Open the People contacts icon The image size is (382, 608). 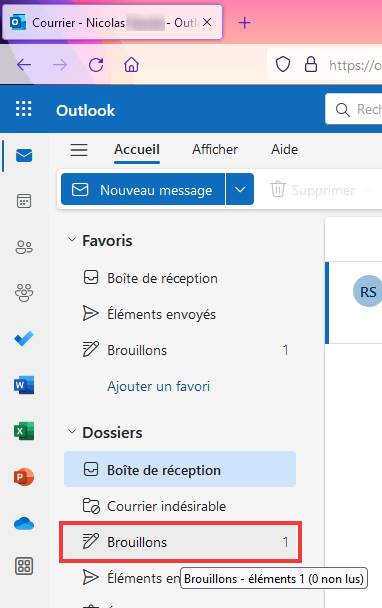click(24, 247)
